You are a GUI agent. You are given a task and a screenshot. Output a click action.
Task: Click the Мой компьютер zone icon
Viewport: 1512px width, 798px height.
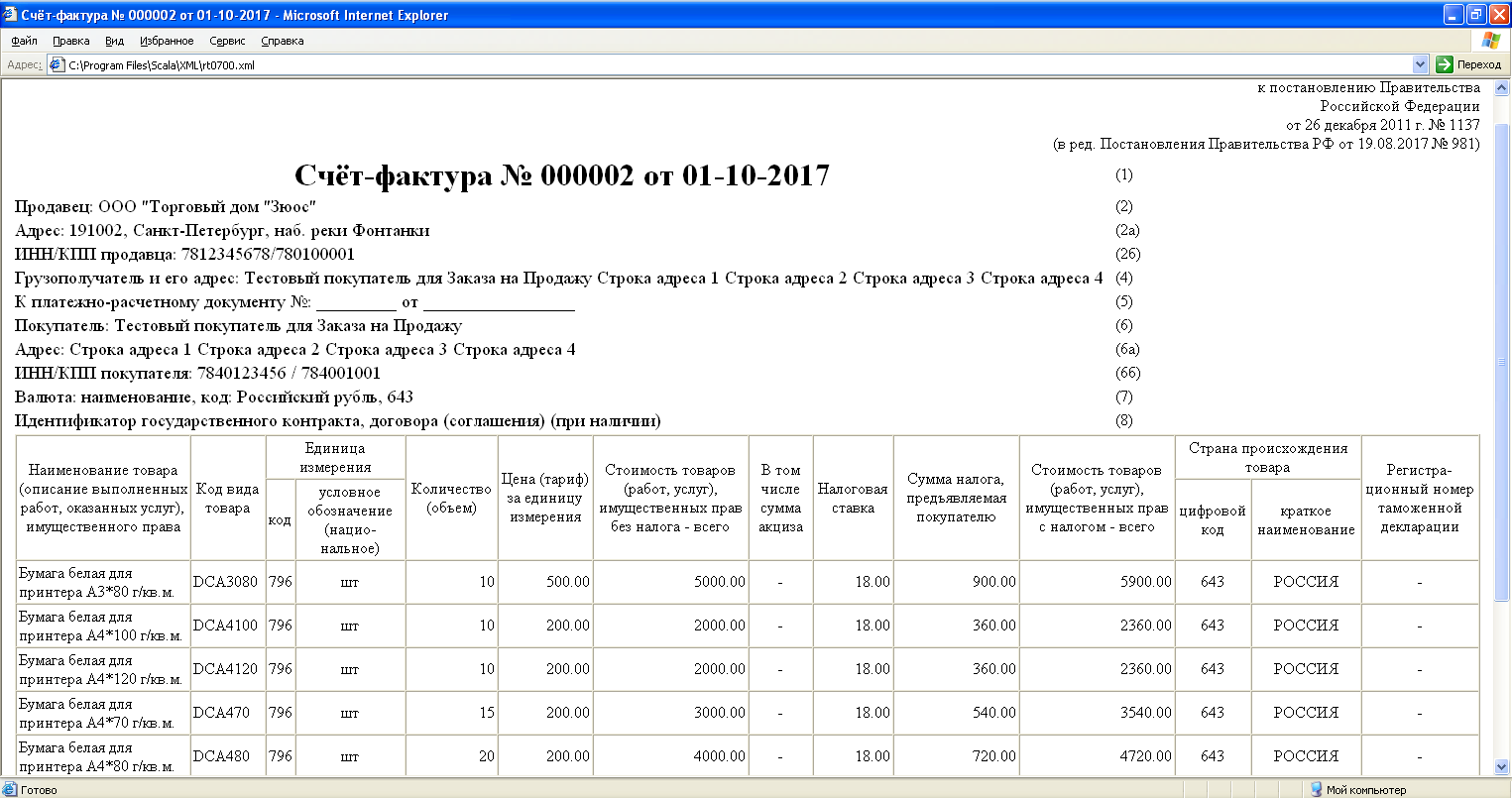point(1316,790)
